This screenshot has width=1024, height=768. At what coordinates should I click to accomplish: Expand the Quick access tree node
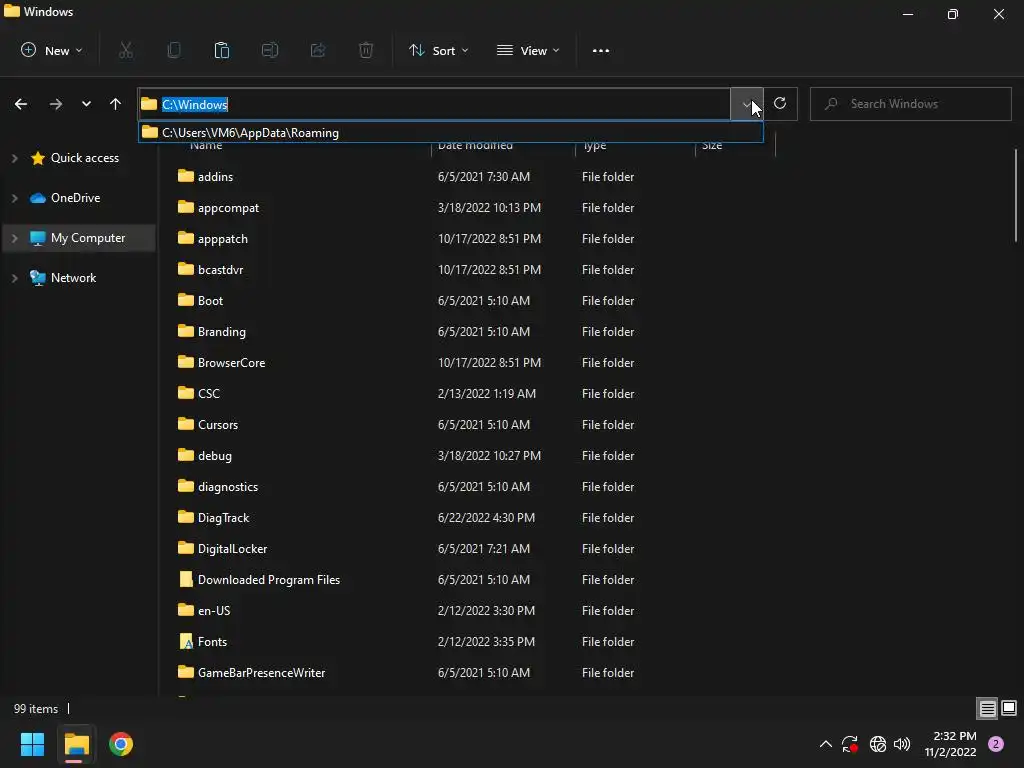(14, 158)
